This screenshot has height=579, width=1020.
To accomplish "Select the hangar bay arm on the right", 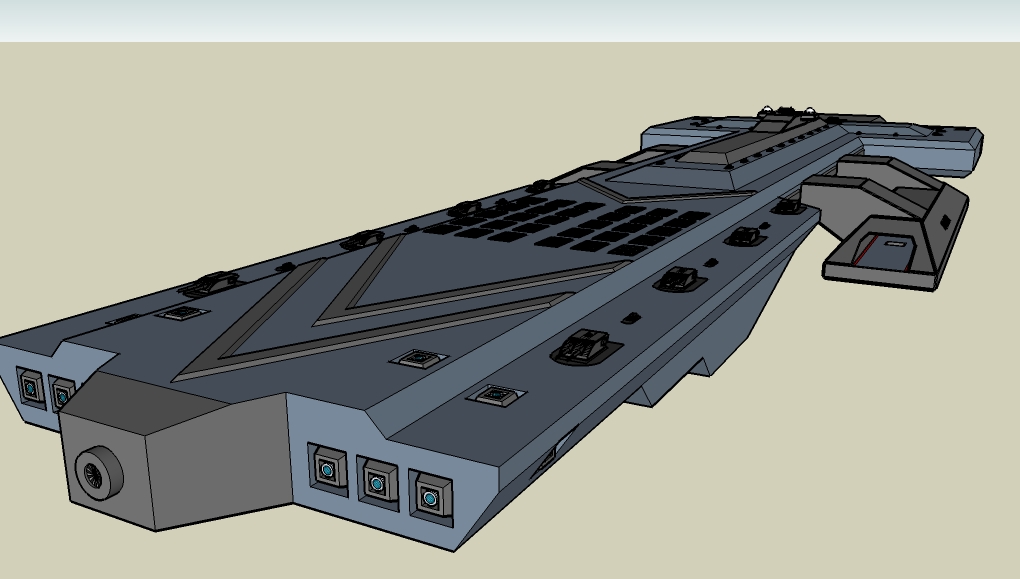I will (890, 225).
